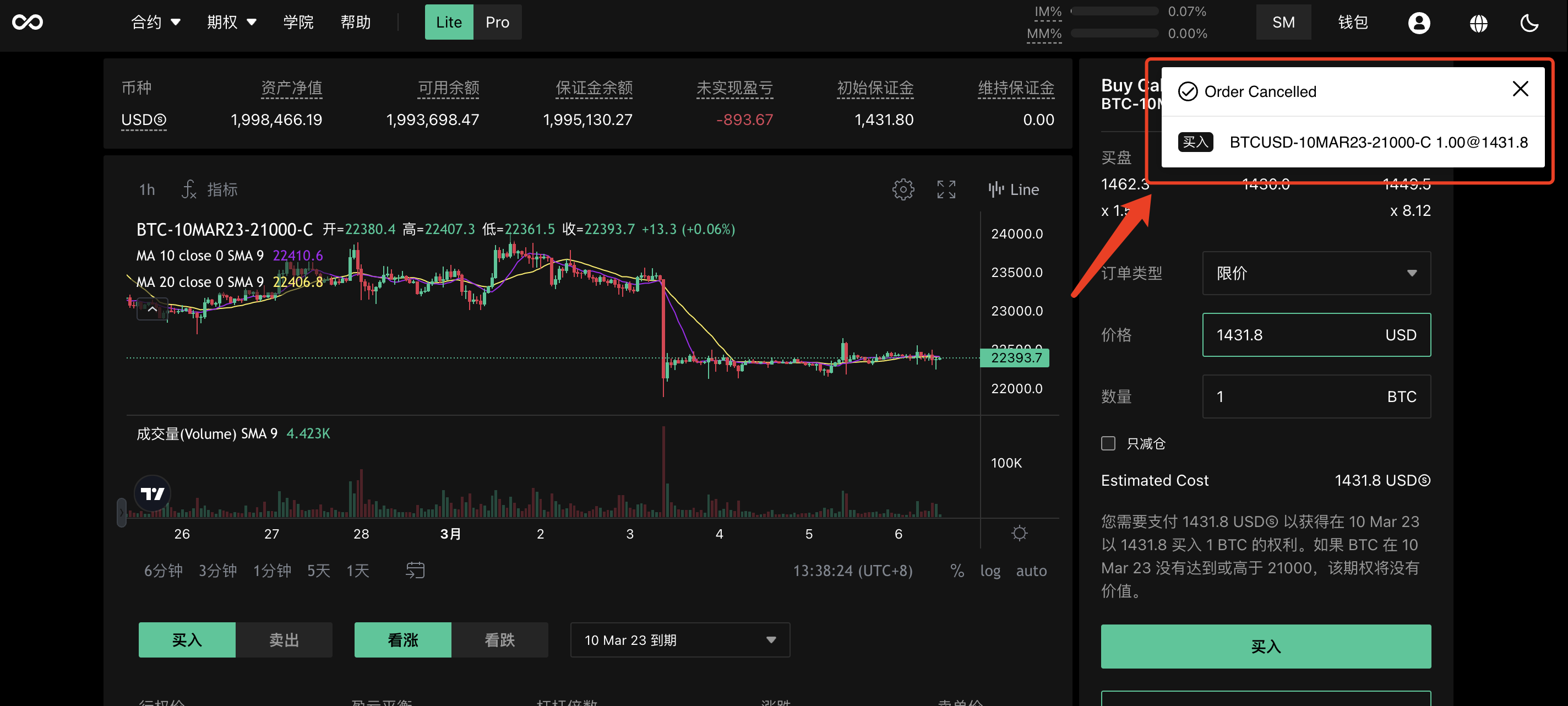Select the 看涨 call toggle
Viewport: 1568px width, 706px height.
click(x=402, y=640)
